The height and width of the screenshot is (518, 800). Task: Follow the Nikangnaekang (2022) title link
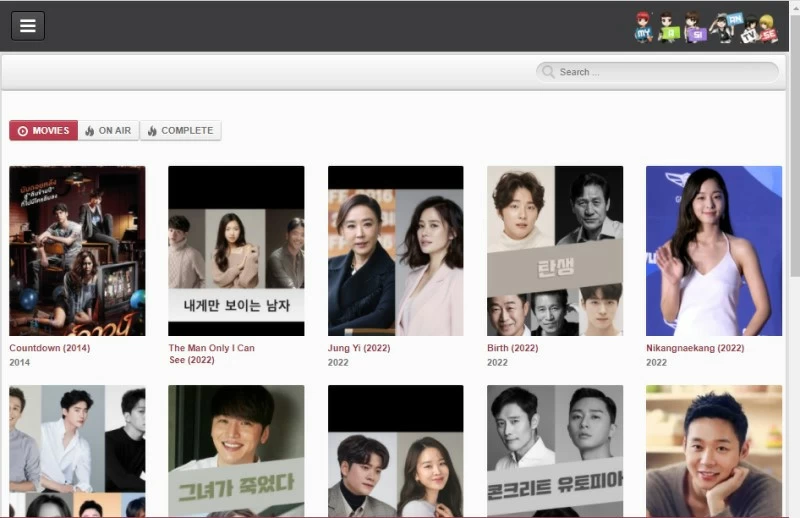(x=695, y=348)
